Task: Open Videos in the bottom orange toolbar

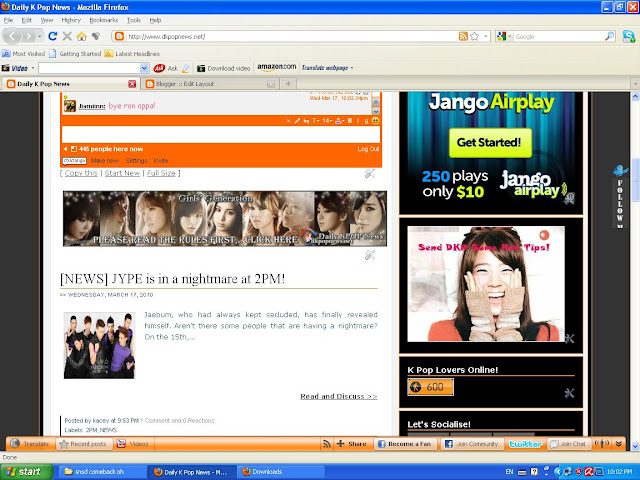Action: click(x=133, y=444)
